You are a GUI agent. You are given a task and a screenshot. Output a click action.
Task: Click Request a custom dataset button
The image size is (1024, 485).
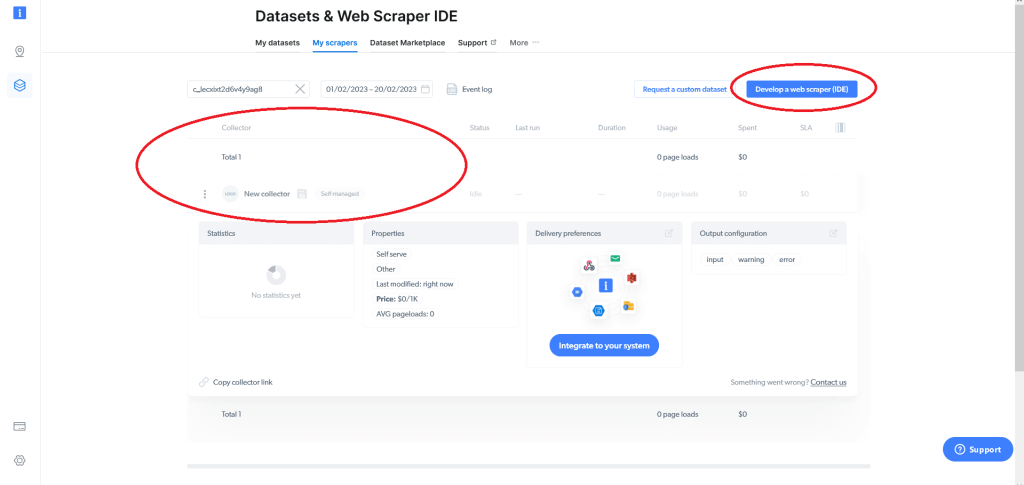(684, 89)
